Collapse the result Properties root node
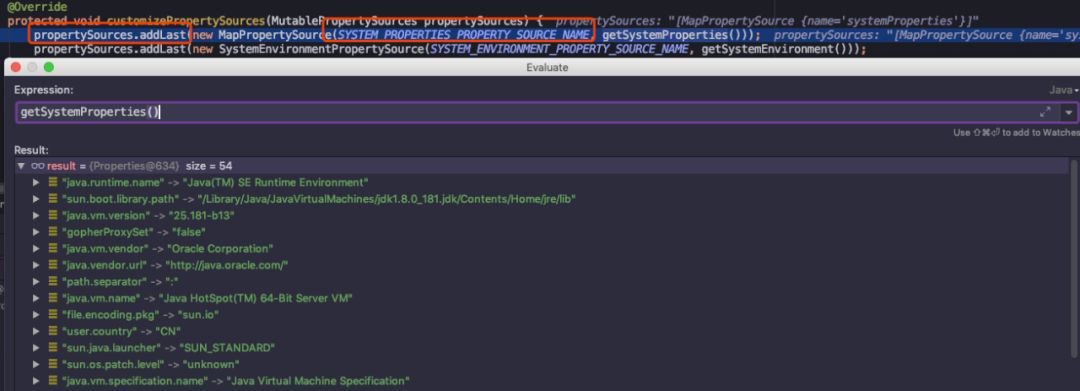The height and width of the screenshot is (391, 1080). pyautogui.click(x=21, y=166)
